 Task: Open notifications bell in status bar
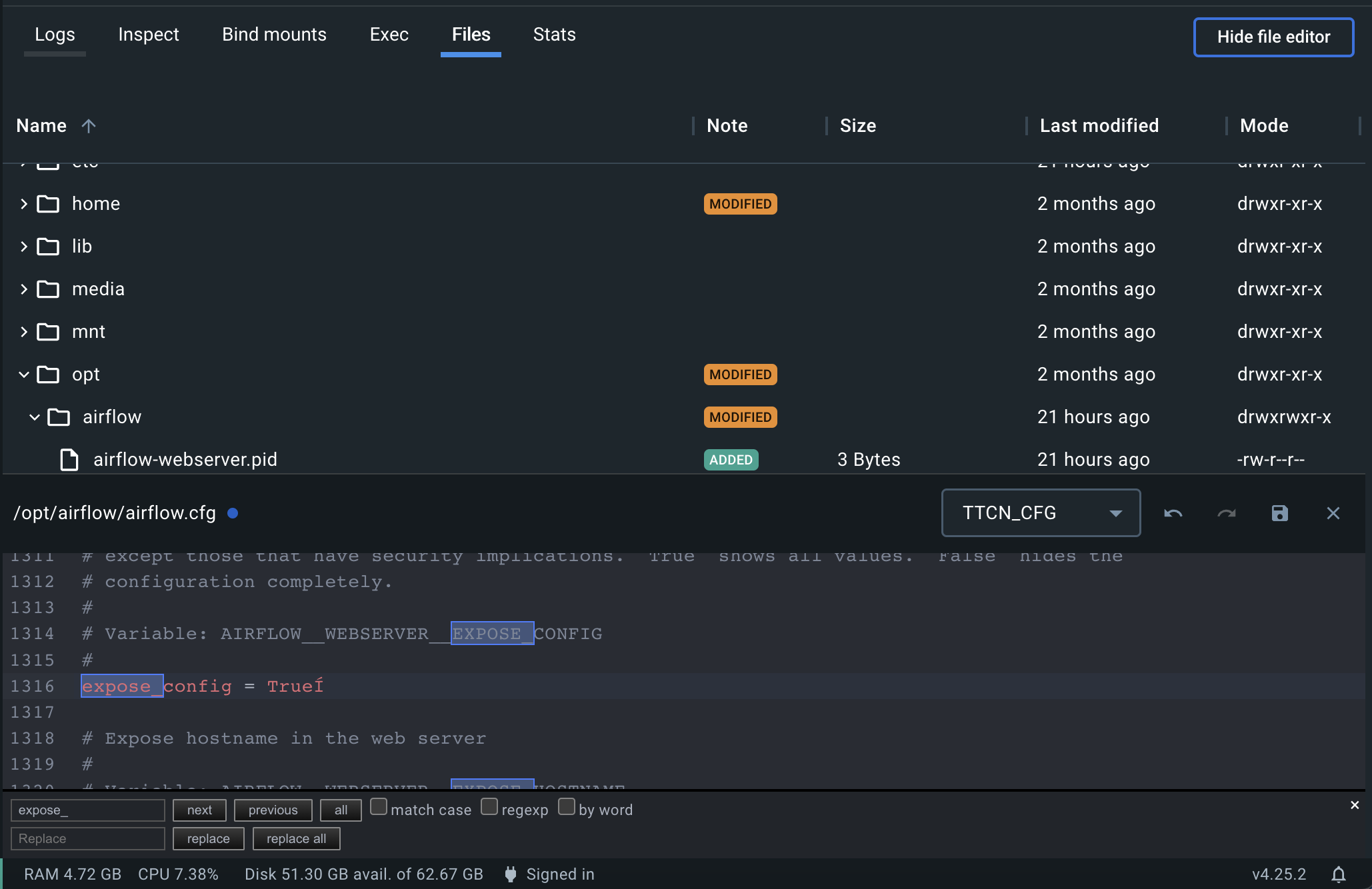point(1338,874)
